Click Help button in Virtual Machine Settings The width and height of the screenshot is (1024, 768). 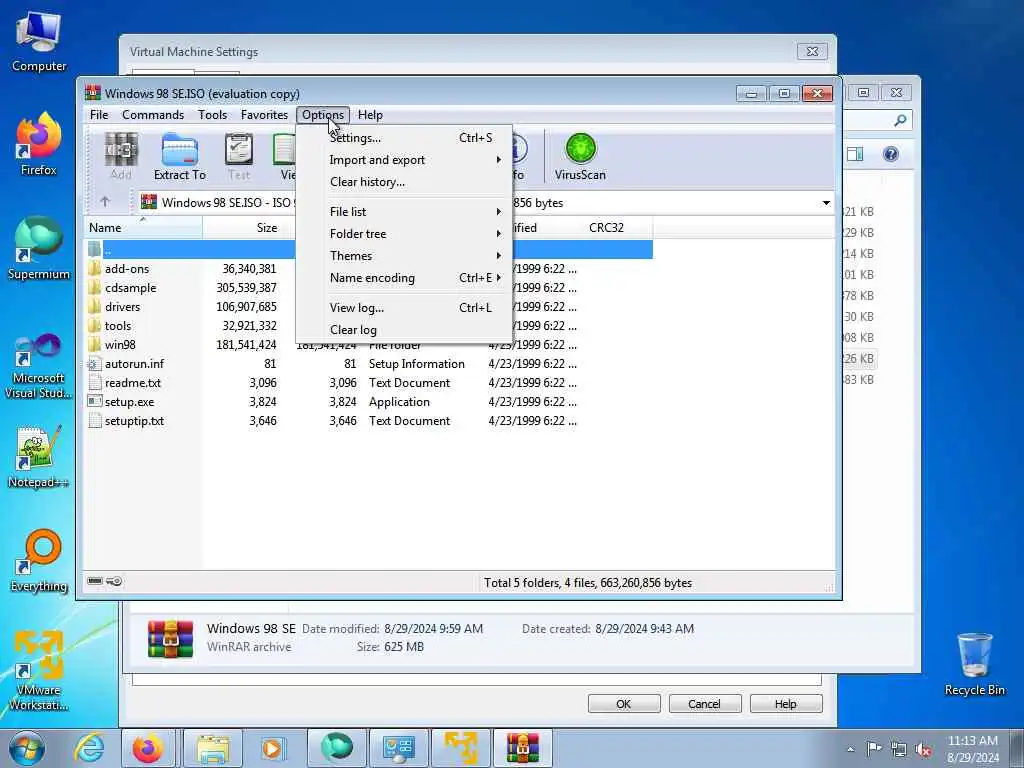pos(785,704)
